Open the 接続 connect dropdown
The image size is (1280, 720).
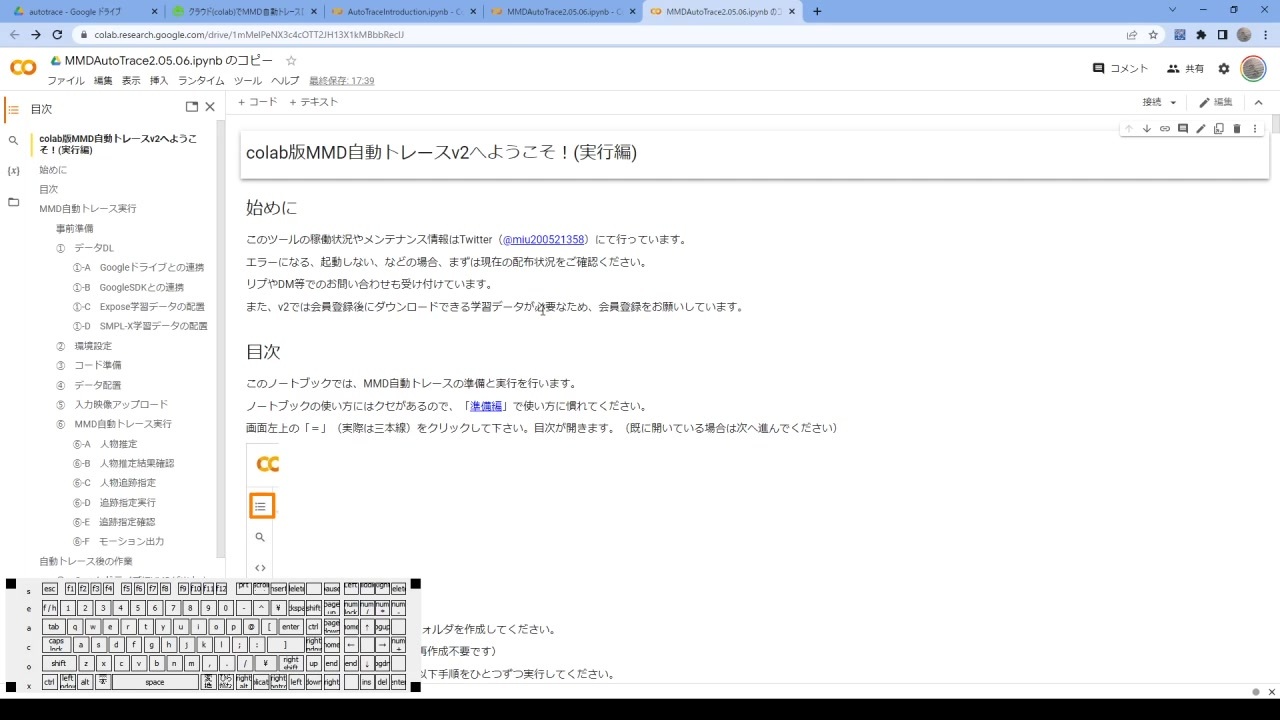point(1160,102)
